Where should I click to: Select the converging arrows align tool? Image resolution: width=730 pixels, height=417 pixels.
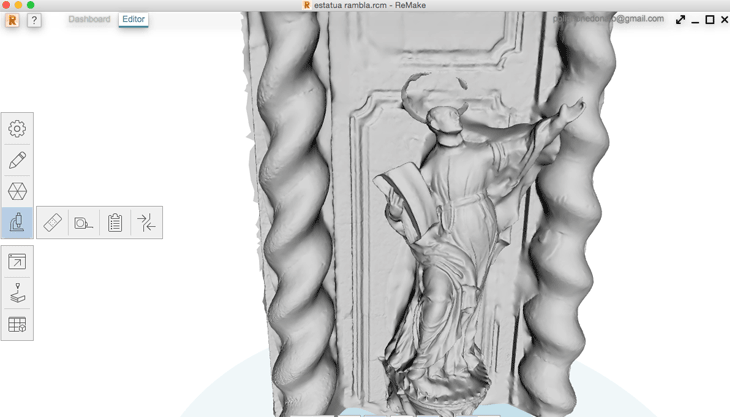point(146,222)
